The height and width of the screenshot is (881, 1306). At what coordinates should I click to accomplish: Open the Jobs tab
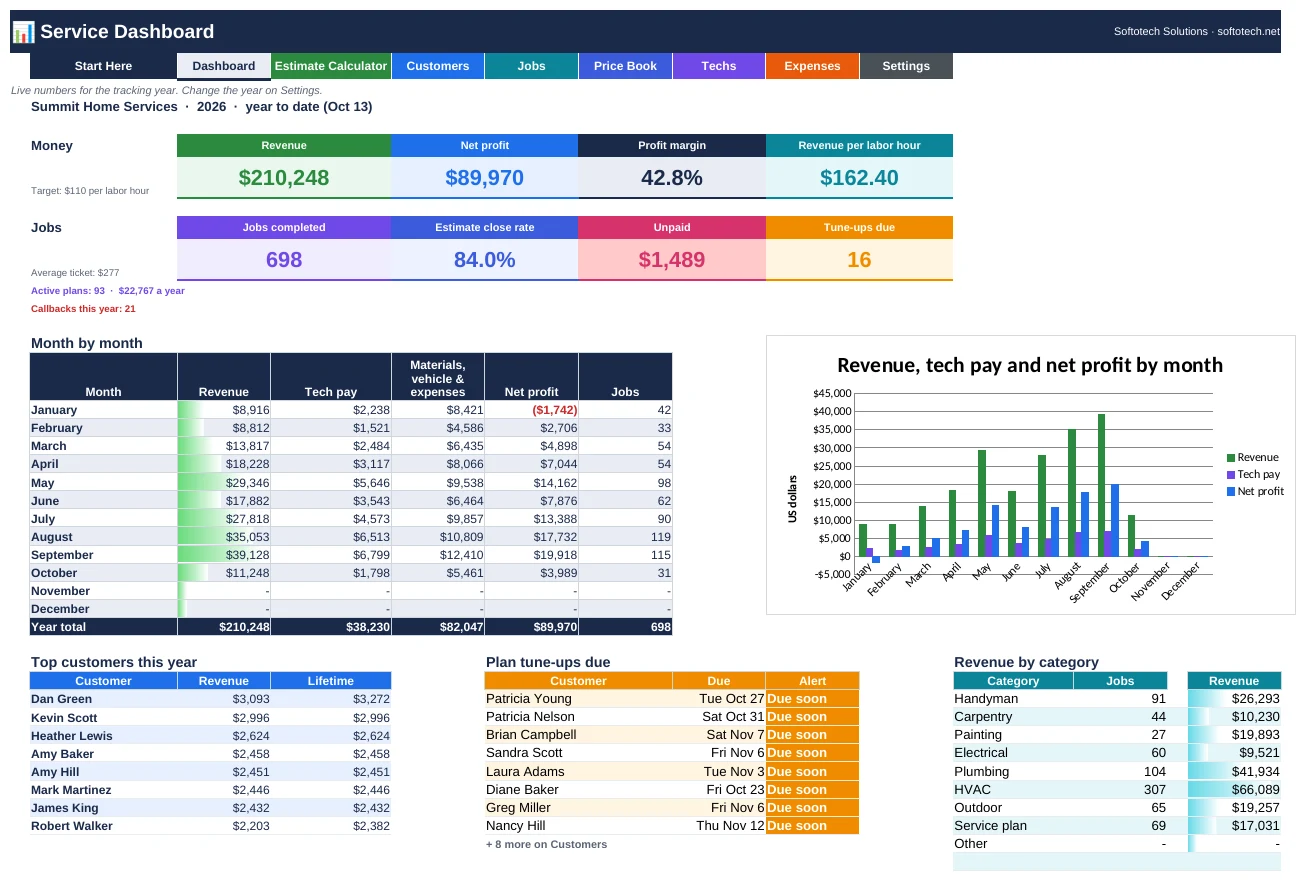532,66
